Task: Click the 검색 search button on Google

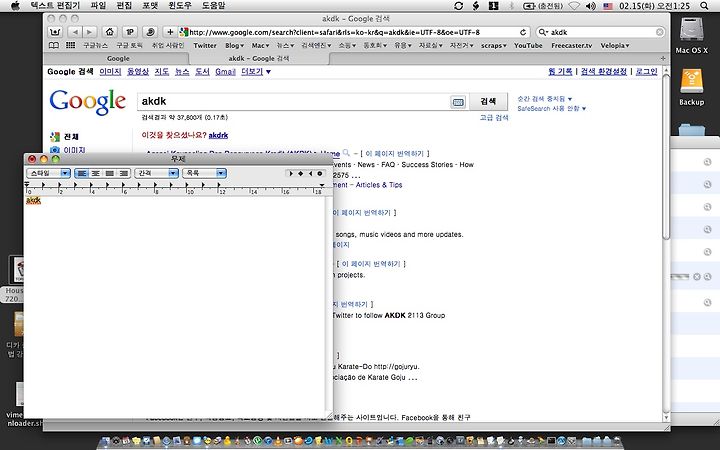Action: click(488, 101)
